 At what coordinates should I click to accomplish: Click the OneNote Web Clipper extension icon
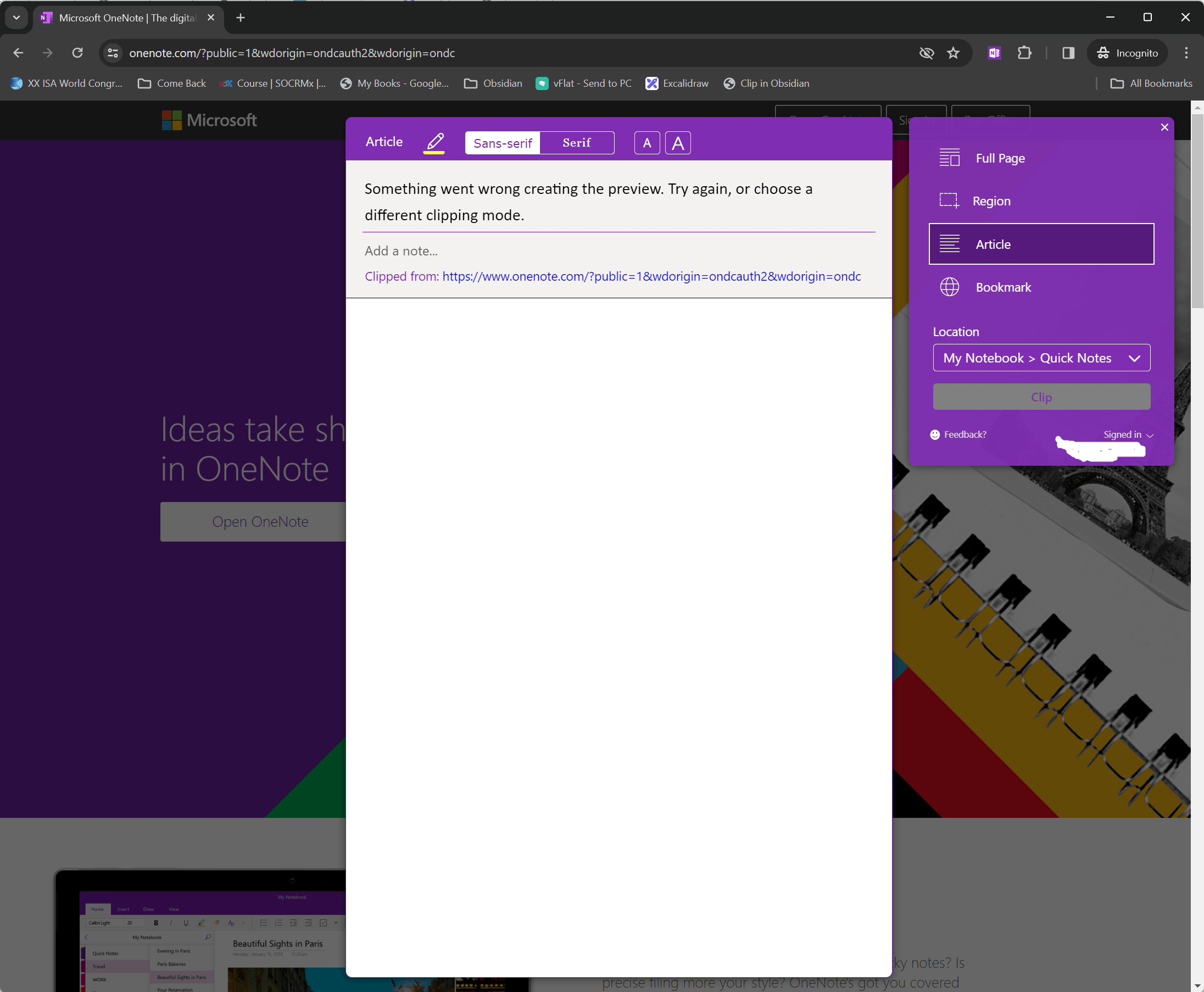pyautogui.click(x=994, y=53)
